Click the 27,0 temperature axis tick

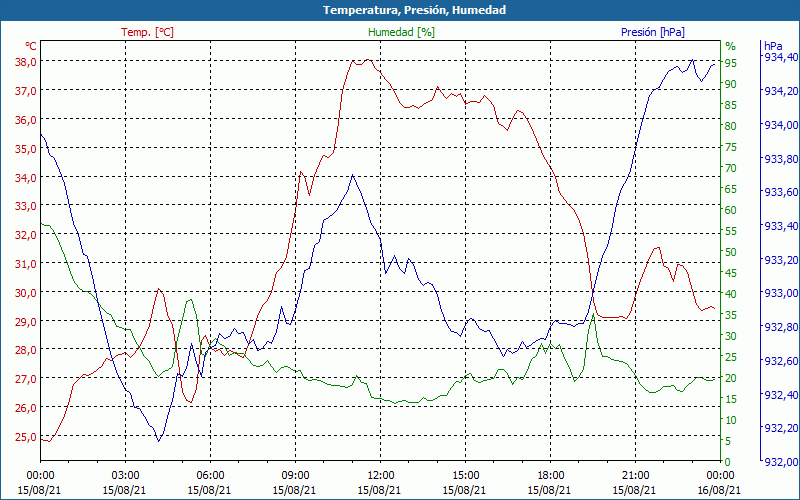tap(26, 379)
